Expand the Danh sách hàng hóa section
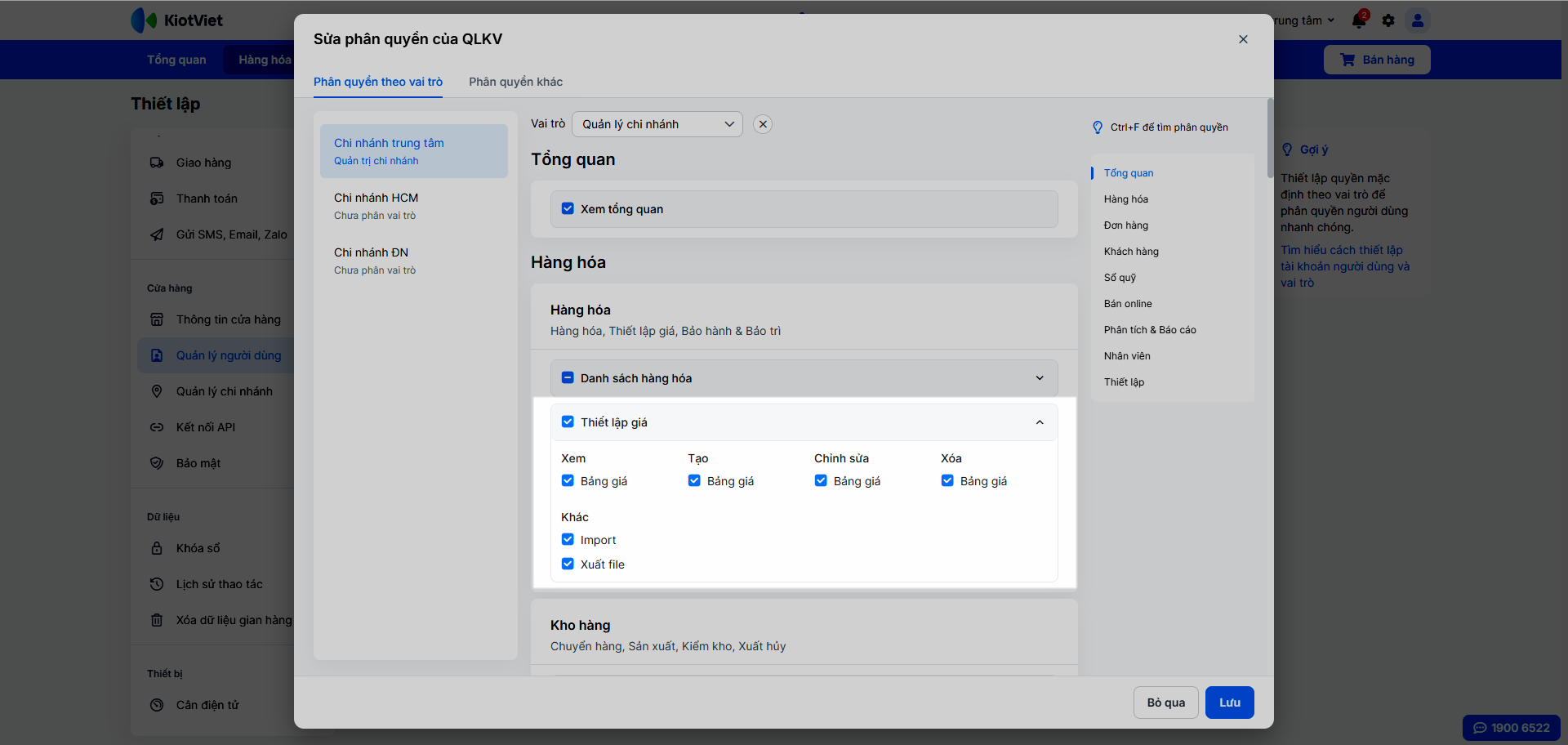This screenshot has height=745, width=1568. coord(1040,378)
